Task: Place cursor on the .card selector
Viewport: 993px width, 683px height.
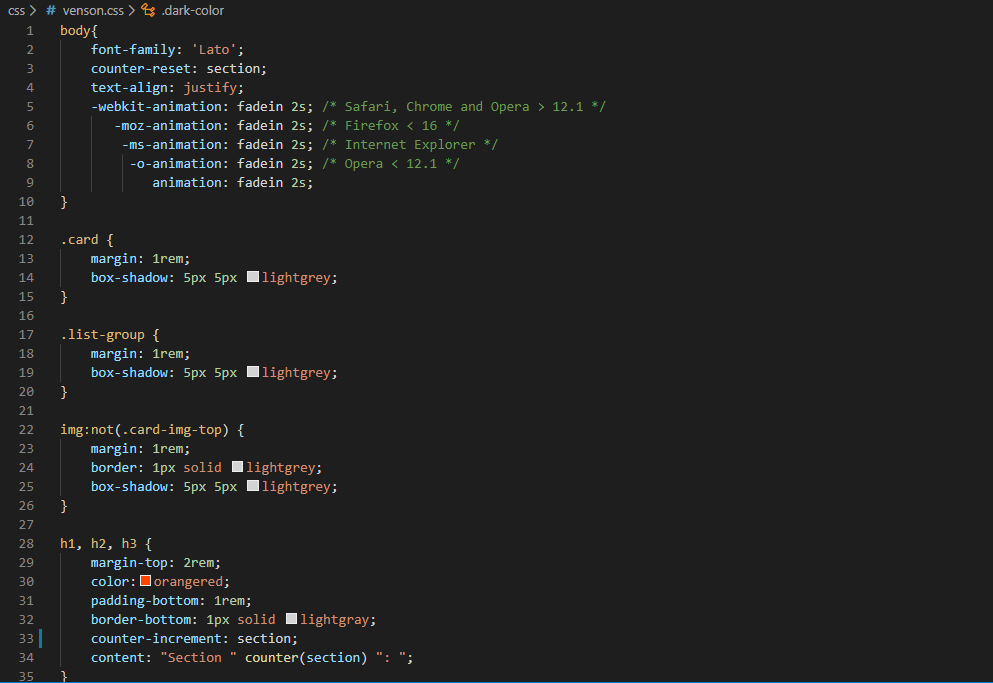Action: [79, 239]
